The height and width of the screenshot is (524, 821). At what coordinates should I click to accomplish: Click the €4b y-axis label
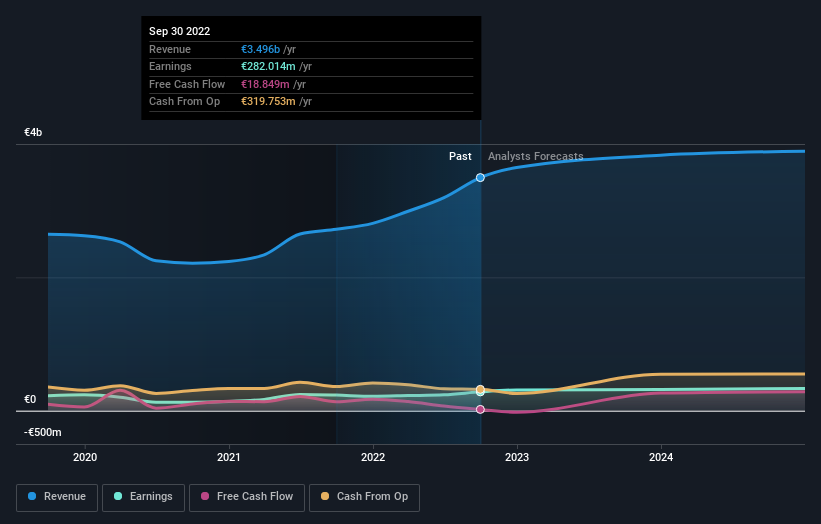tap(33, 132)
